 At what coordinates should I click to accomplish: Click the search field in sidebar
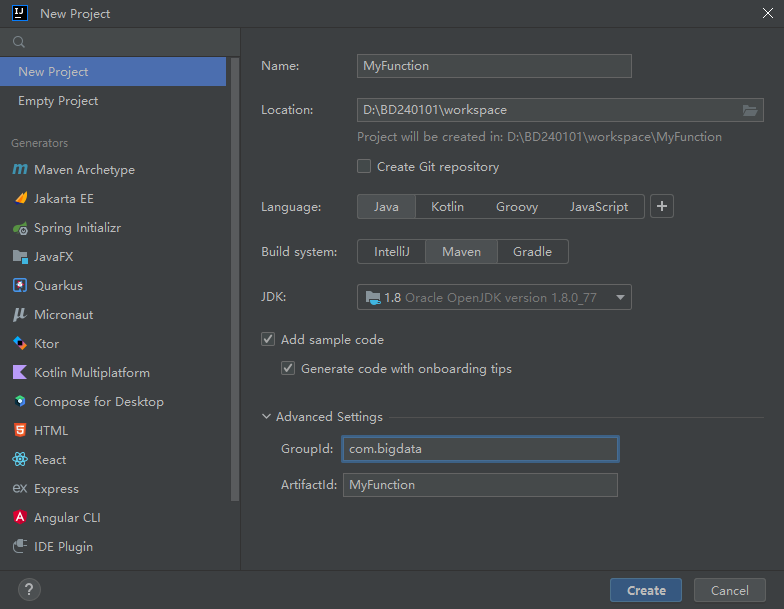click(120, 42)
